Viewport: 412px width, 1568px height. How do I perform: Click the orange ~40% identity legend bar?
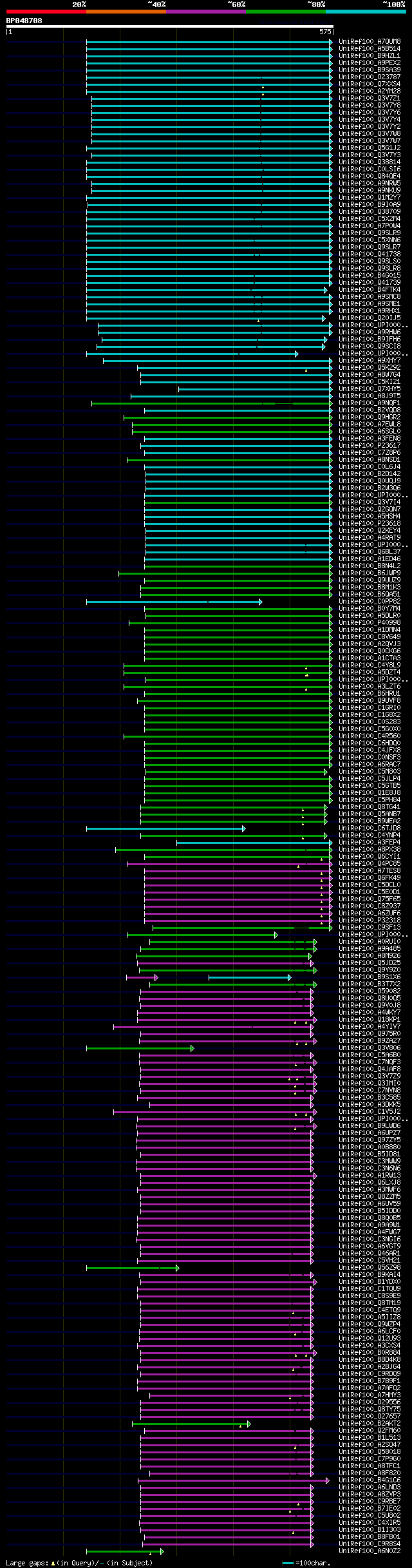click(x=126, y=12)
